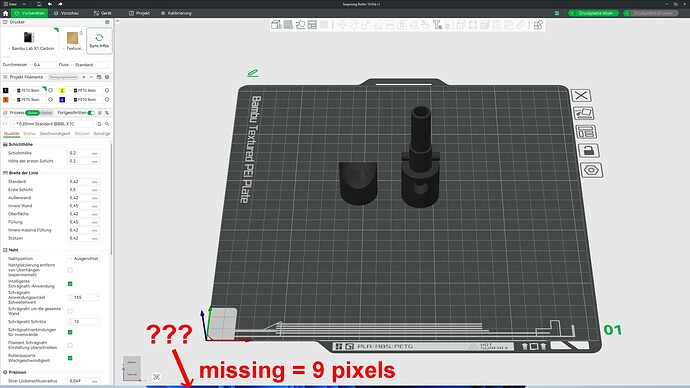Open the Geschwindigkeit settings tab
Screen dimensions: 690x388
click(55, 134)
